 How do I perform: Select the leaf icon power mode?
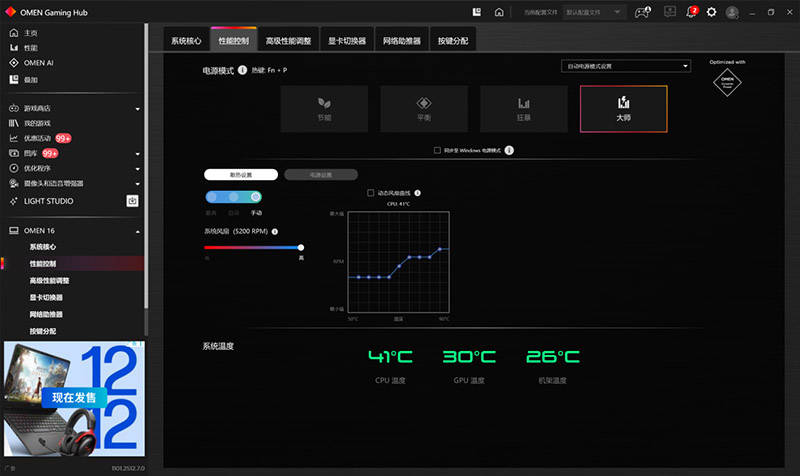pyautogui.click(x=324, y=109)
